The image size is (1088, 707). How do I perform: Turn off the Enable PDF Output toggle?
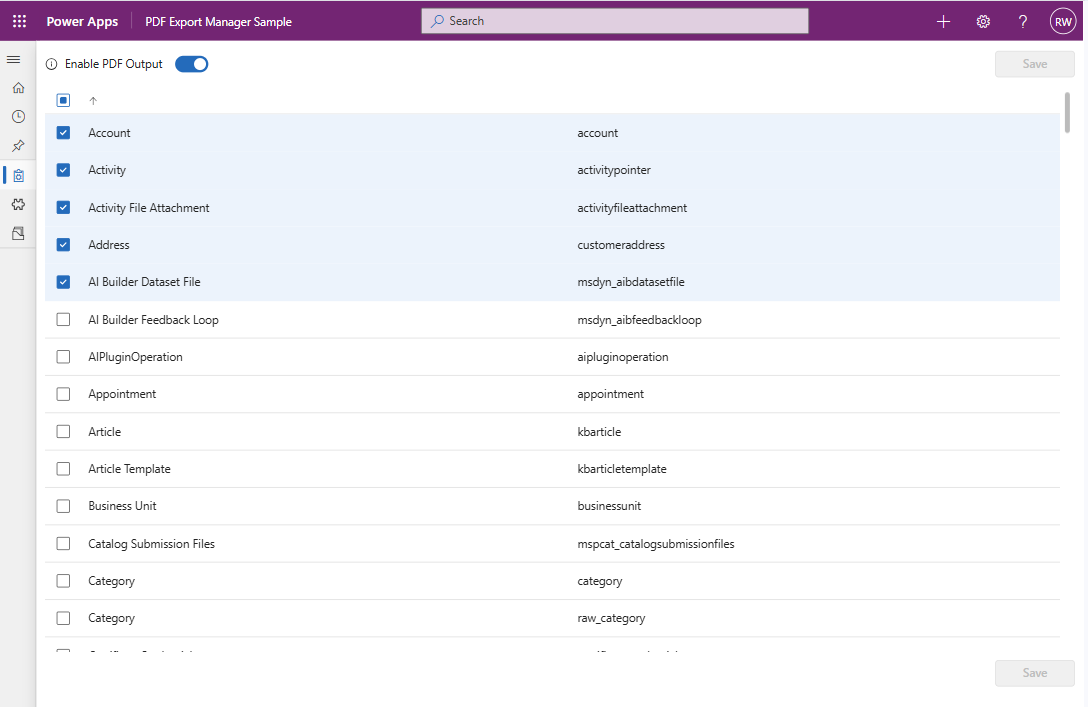[x=192, y=64]
